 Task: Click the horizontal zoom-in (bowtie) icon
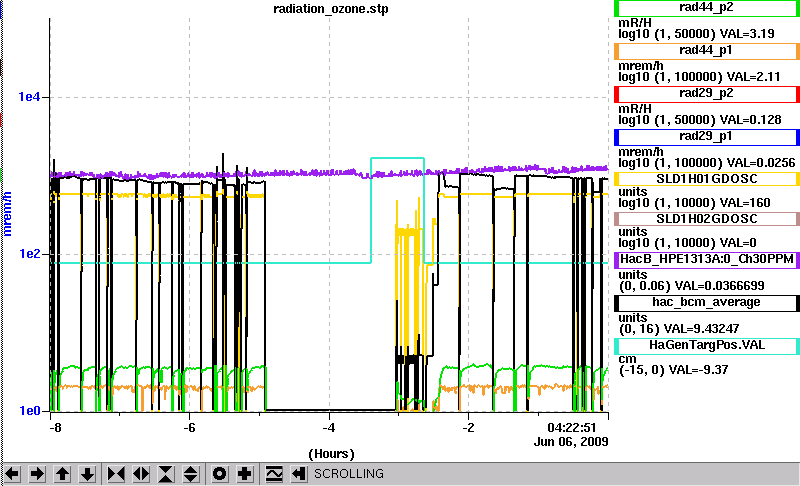tap(116, 474)
